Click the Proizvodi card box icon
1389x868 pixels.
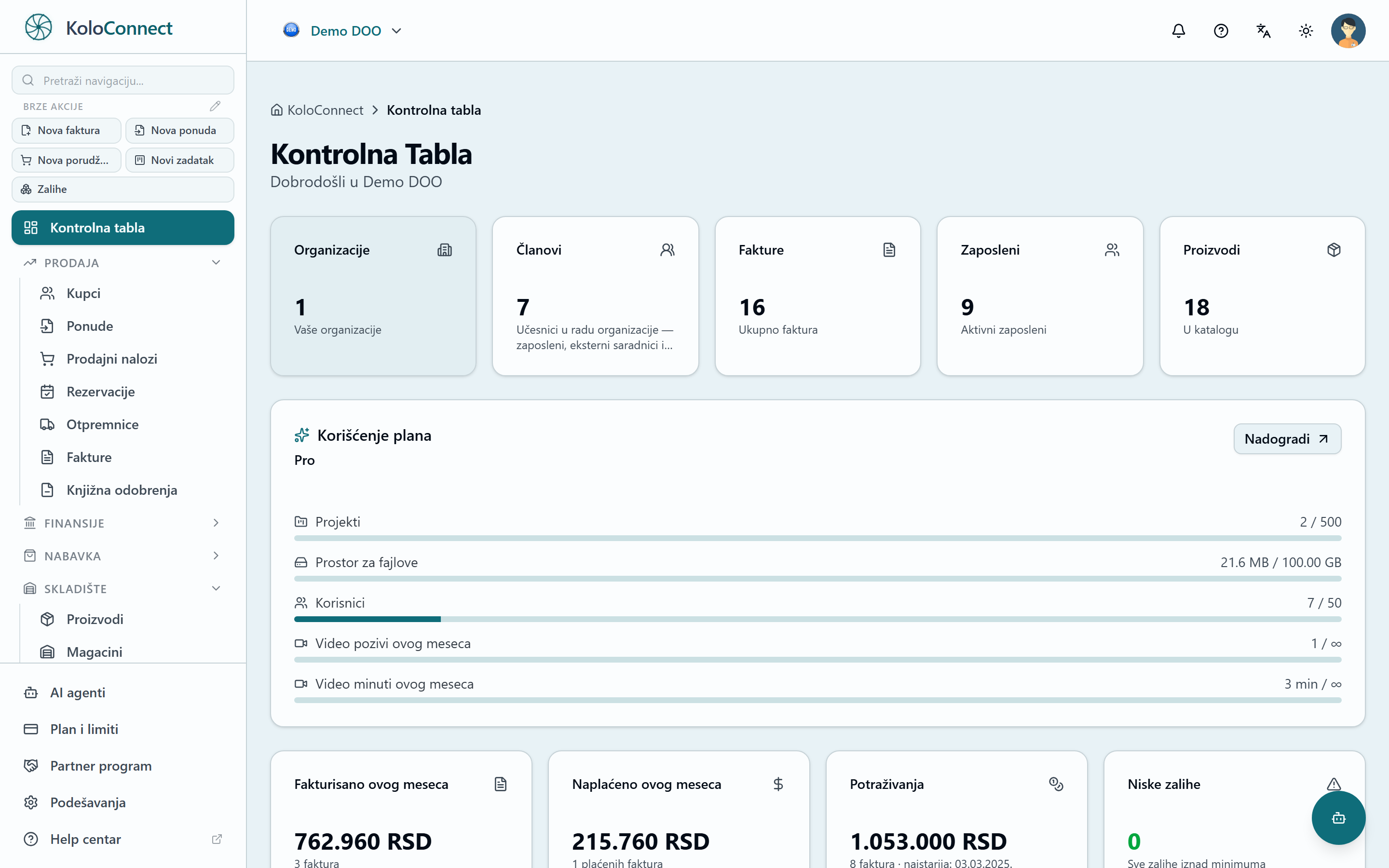[1334, 250]
